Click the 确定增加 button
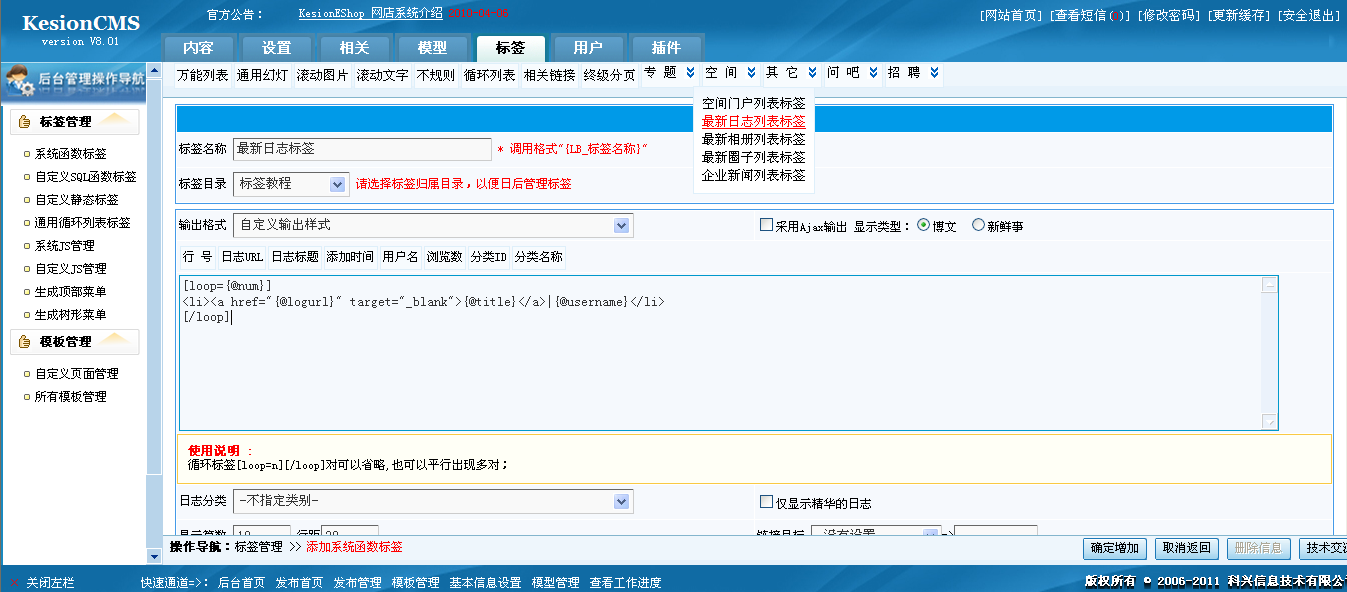The width and height of the screenshot is (1347, 592). click(1115, 548)
